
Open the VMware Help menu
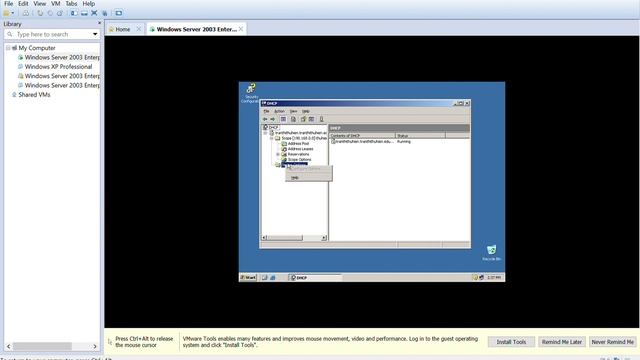tap(89, 4)
